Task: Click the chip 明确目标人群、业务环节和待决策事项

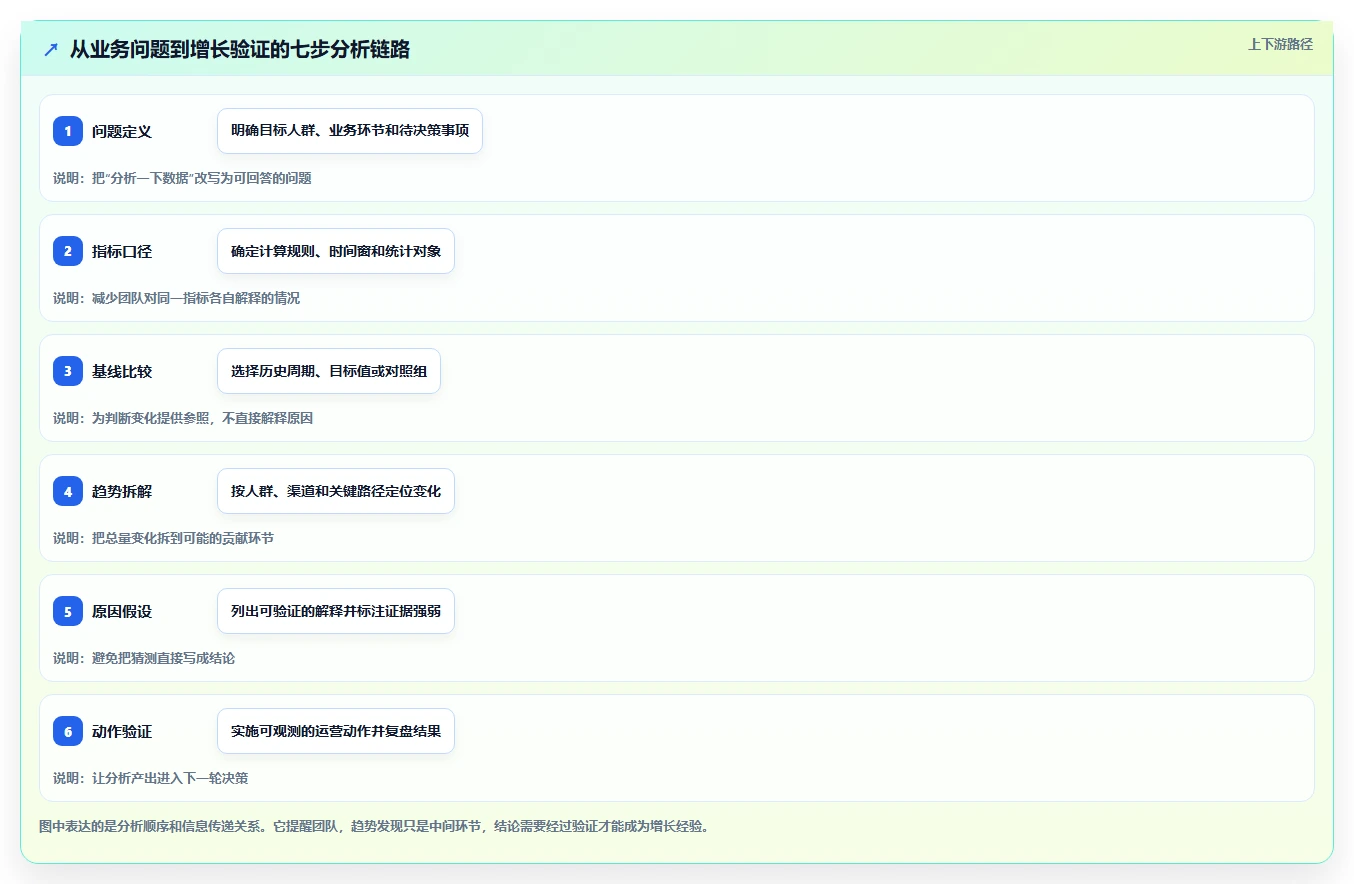Action: click(x=350, y=131)
